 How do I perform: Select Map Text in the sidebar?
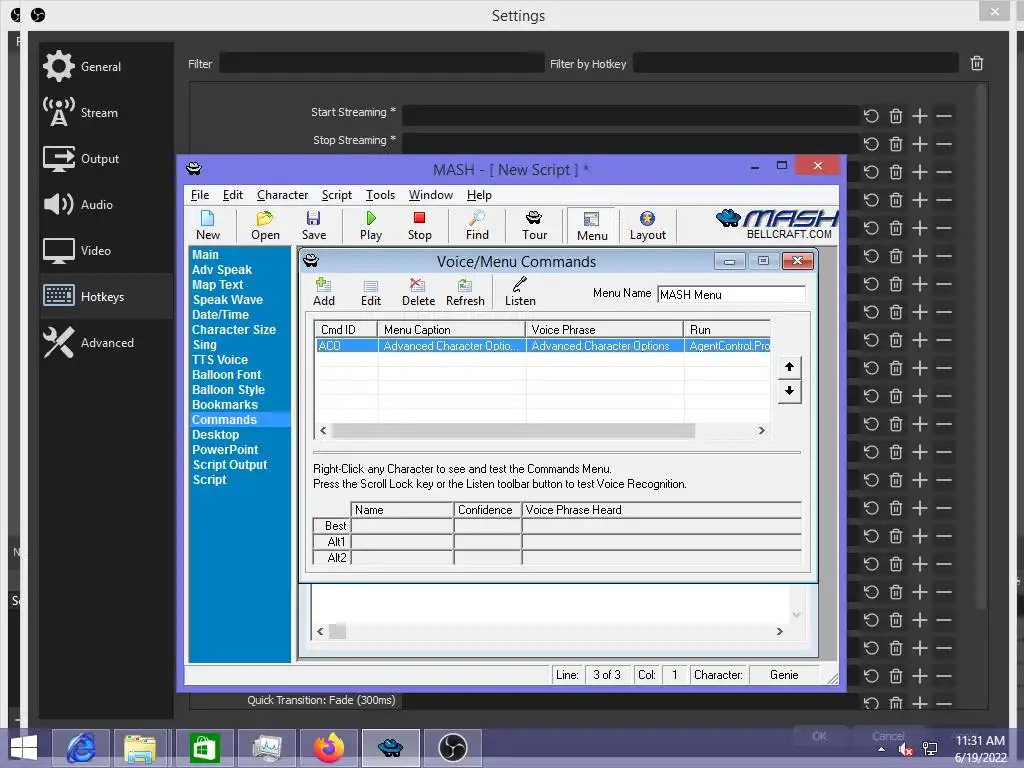click(x=217, y=285)
